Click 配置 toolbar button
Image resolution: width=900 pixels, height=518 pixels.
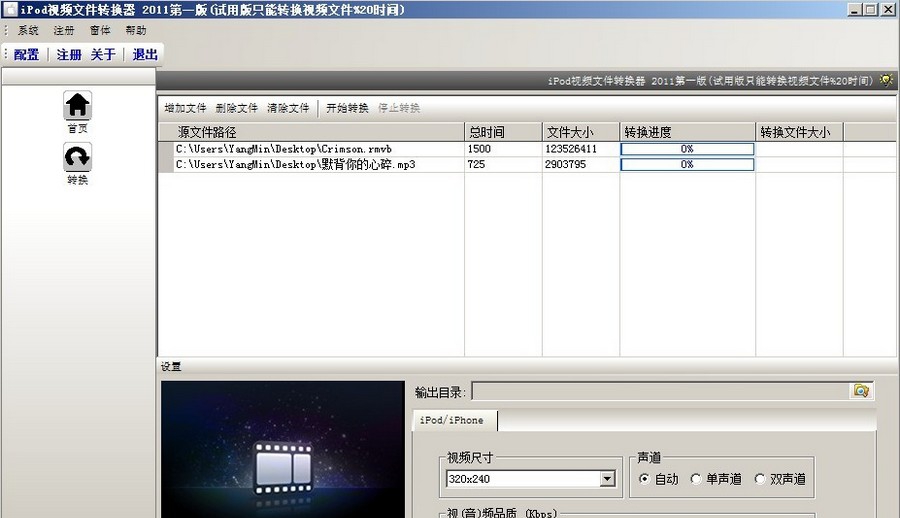[x=26, y=55]
